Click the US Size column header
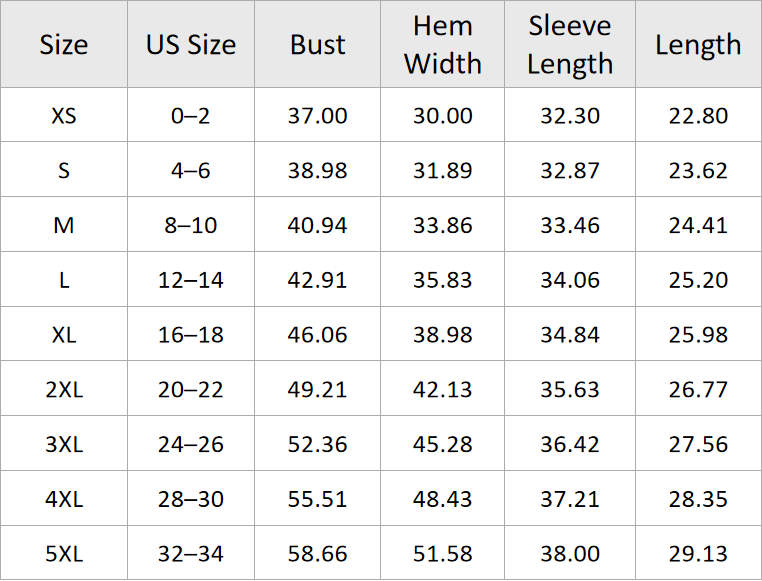 click(x=191, y=45)
